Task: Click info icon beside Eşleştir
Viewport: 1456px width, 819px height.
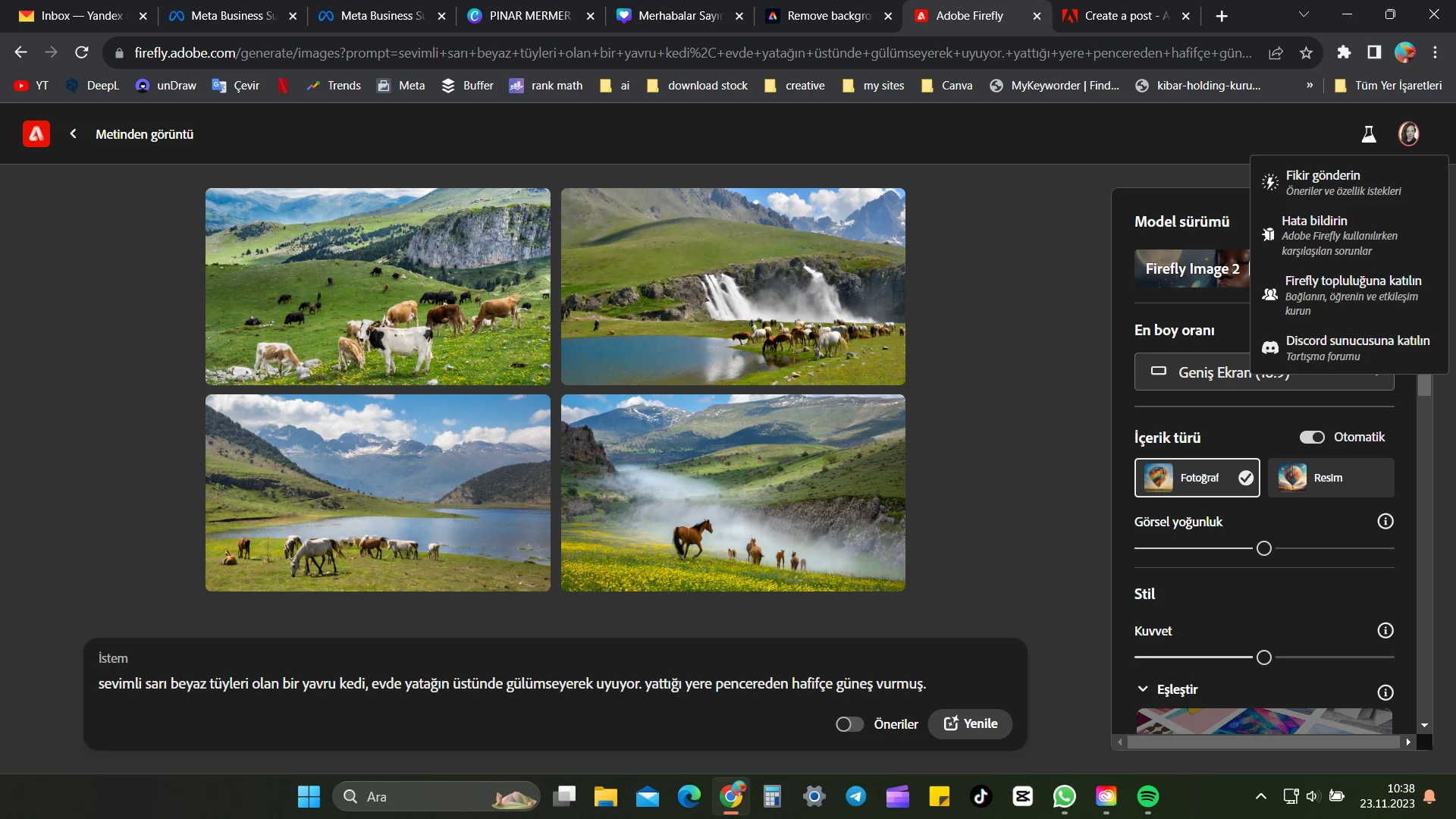Action: coord(1385,692)
